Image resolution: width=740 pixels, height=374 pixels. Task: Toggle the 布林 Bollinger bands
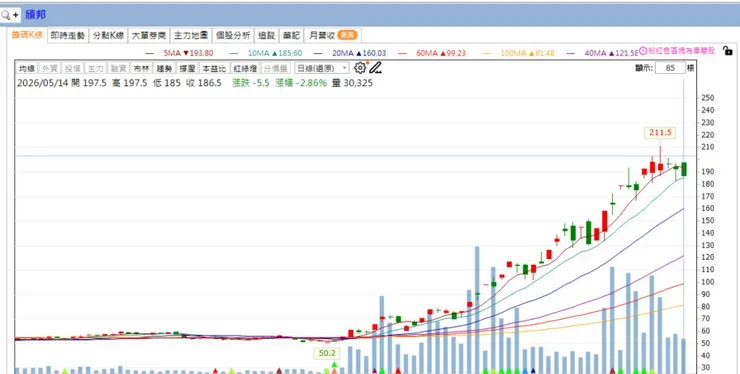click(141, 68)
